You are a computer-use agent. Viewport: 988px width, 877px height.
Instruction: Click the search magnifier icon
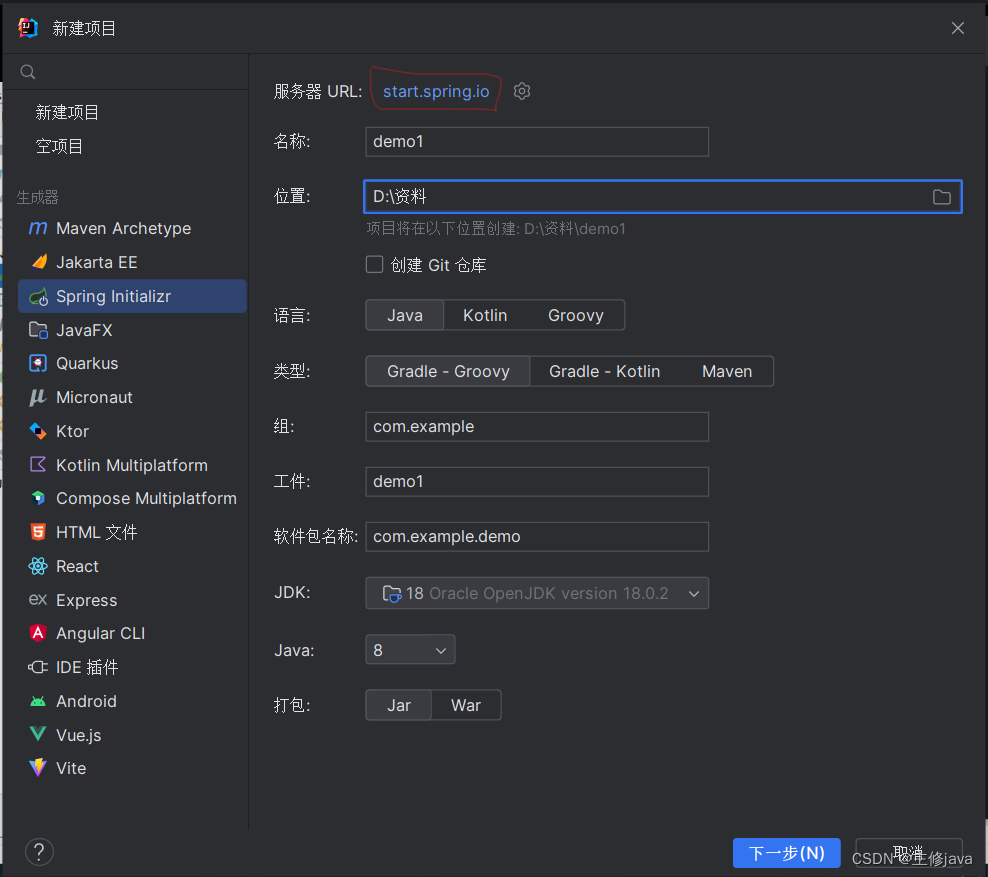click(x=28, y=72)
